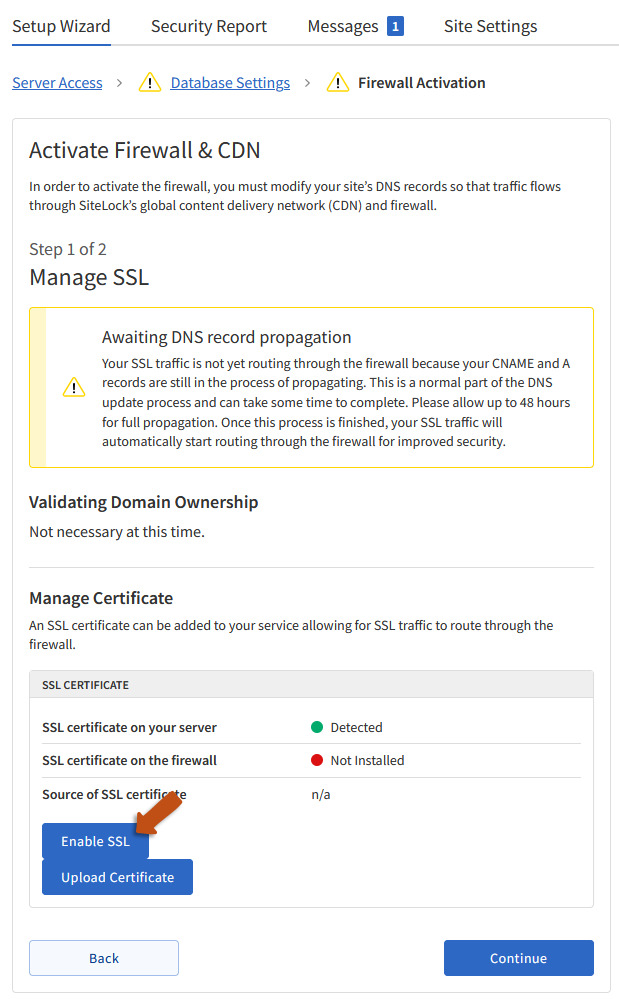
Task: Click the unread count badge on Messages
Action: [x=395, y=27]
